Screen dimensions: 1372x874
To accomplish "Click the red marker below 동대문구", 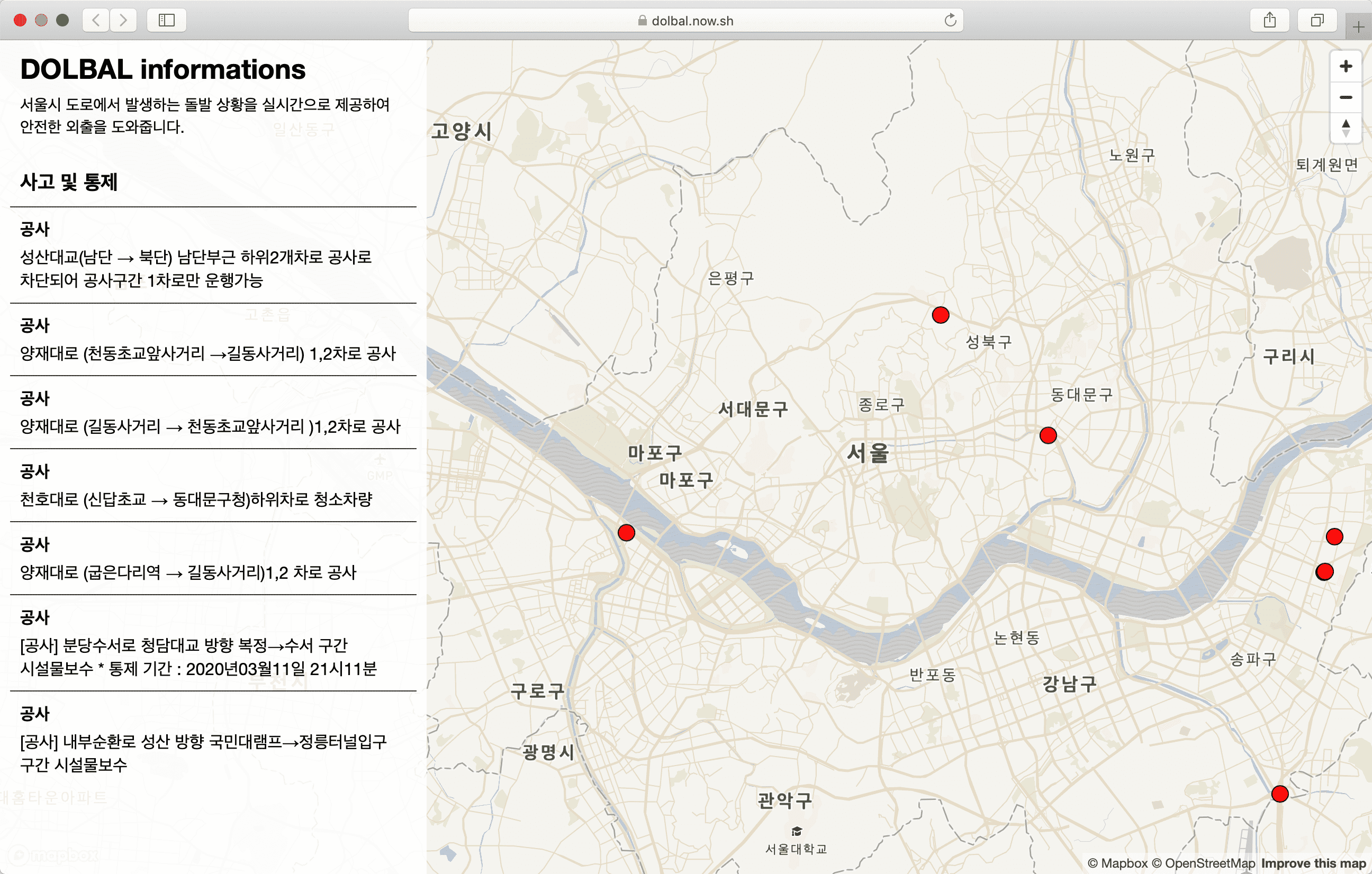I will pos(1048,435).
